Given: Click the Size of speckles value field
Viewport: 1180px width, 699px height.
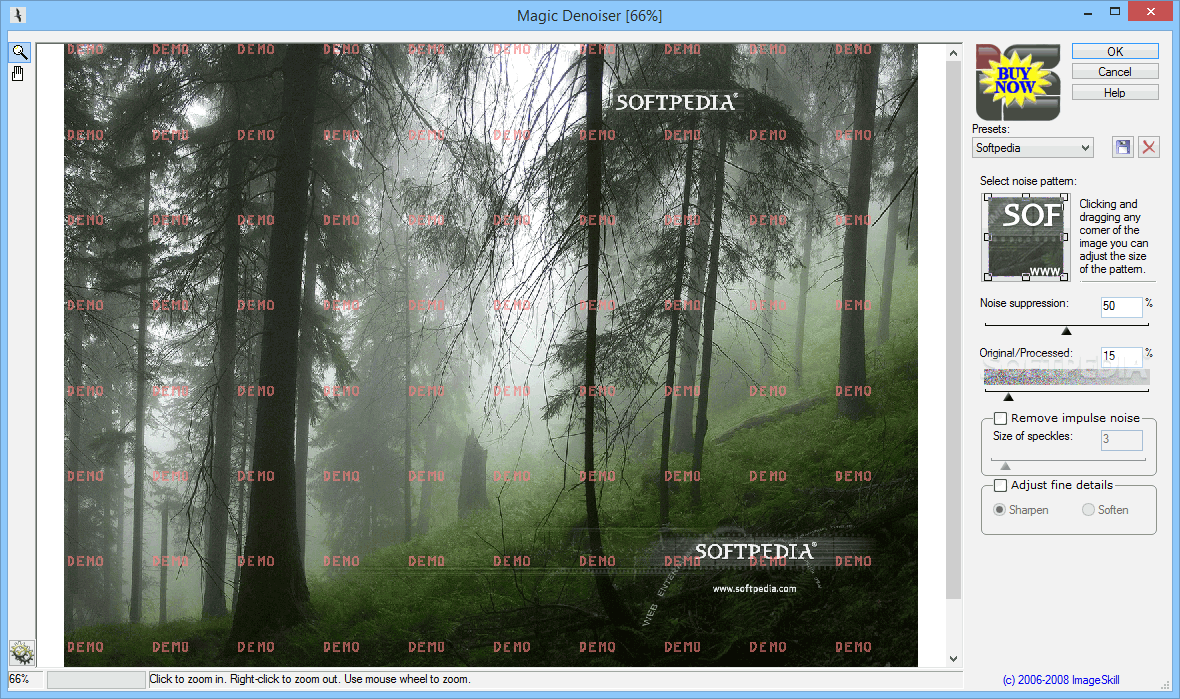Looking at the screenshot, I should [1121, 439].
